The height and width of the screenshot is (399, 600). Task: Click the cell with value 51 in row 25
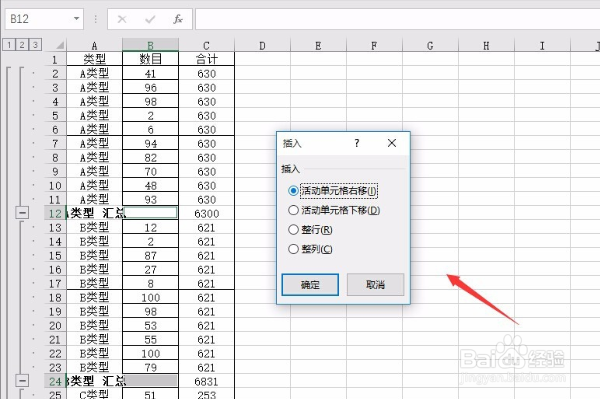tap(150, 394)
